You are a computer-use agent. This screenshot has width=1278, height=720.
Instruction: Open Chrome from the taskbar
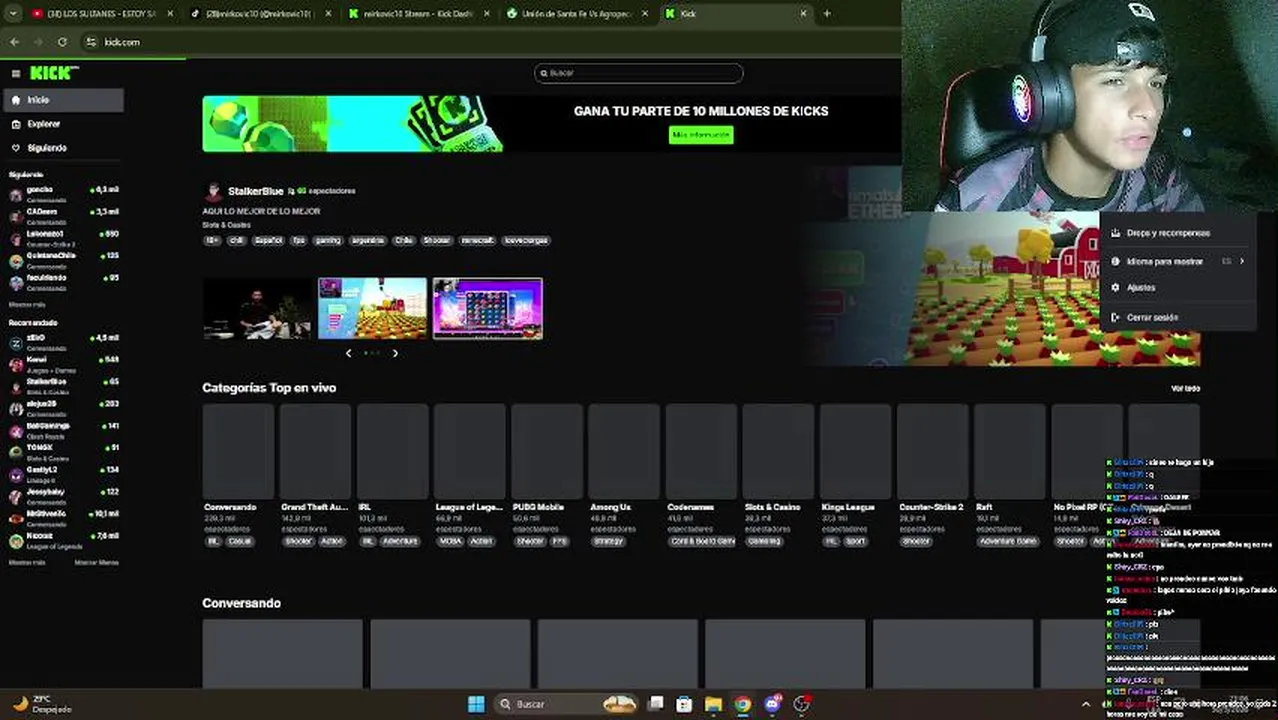tap(743, 704)
